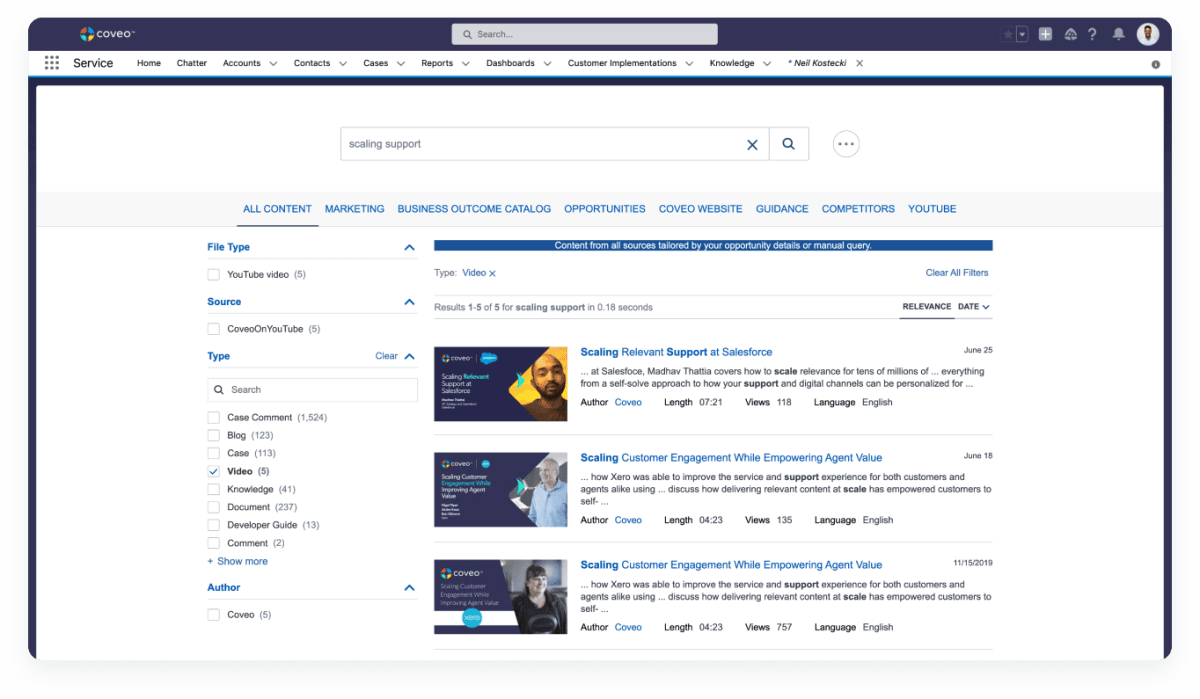This screenshot has width=1200, height=699.
Task: Click the Clear All Filters link
Action: coord(956,273)
